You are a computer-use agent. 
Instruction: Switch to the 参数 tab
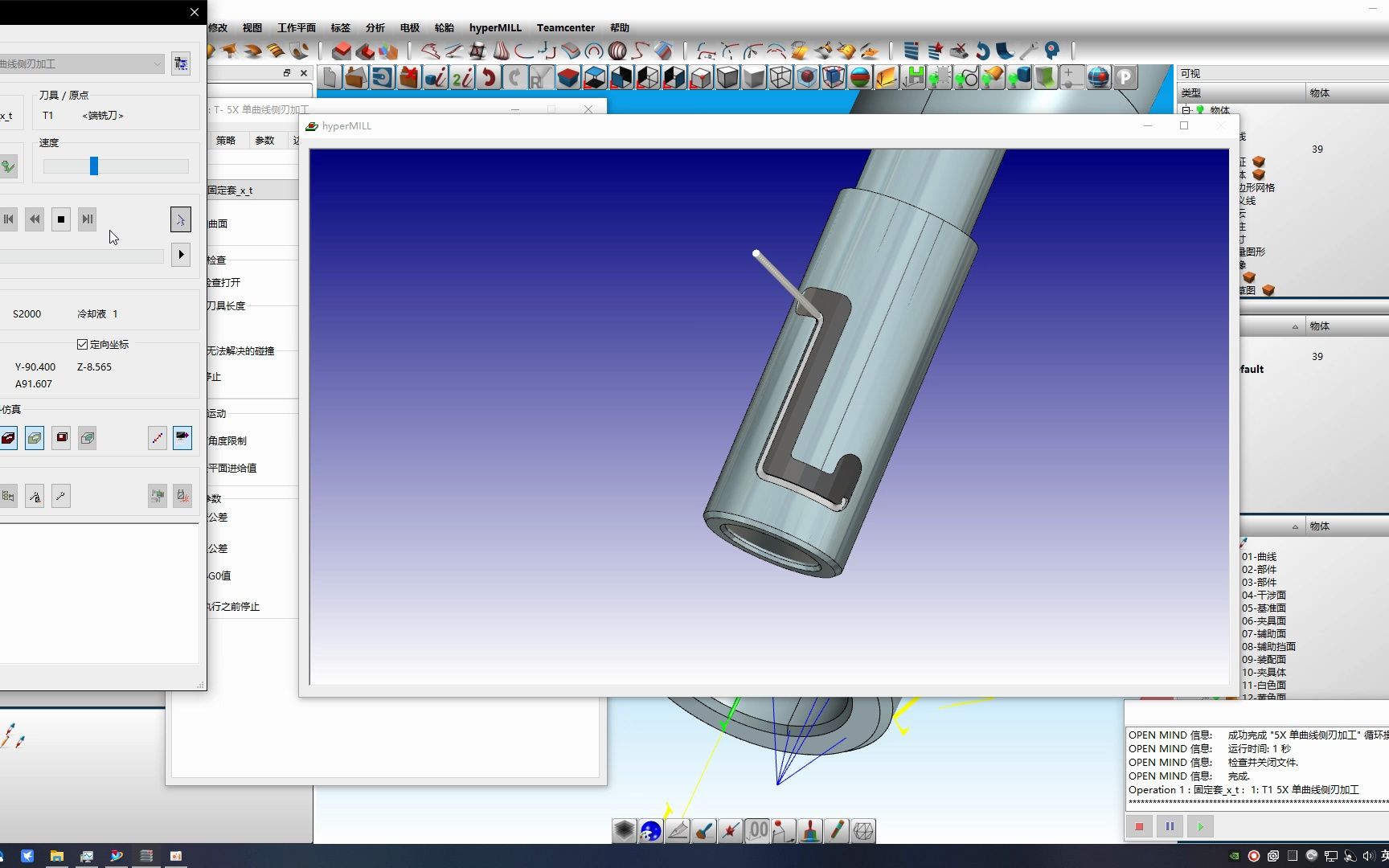[264, 140]
